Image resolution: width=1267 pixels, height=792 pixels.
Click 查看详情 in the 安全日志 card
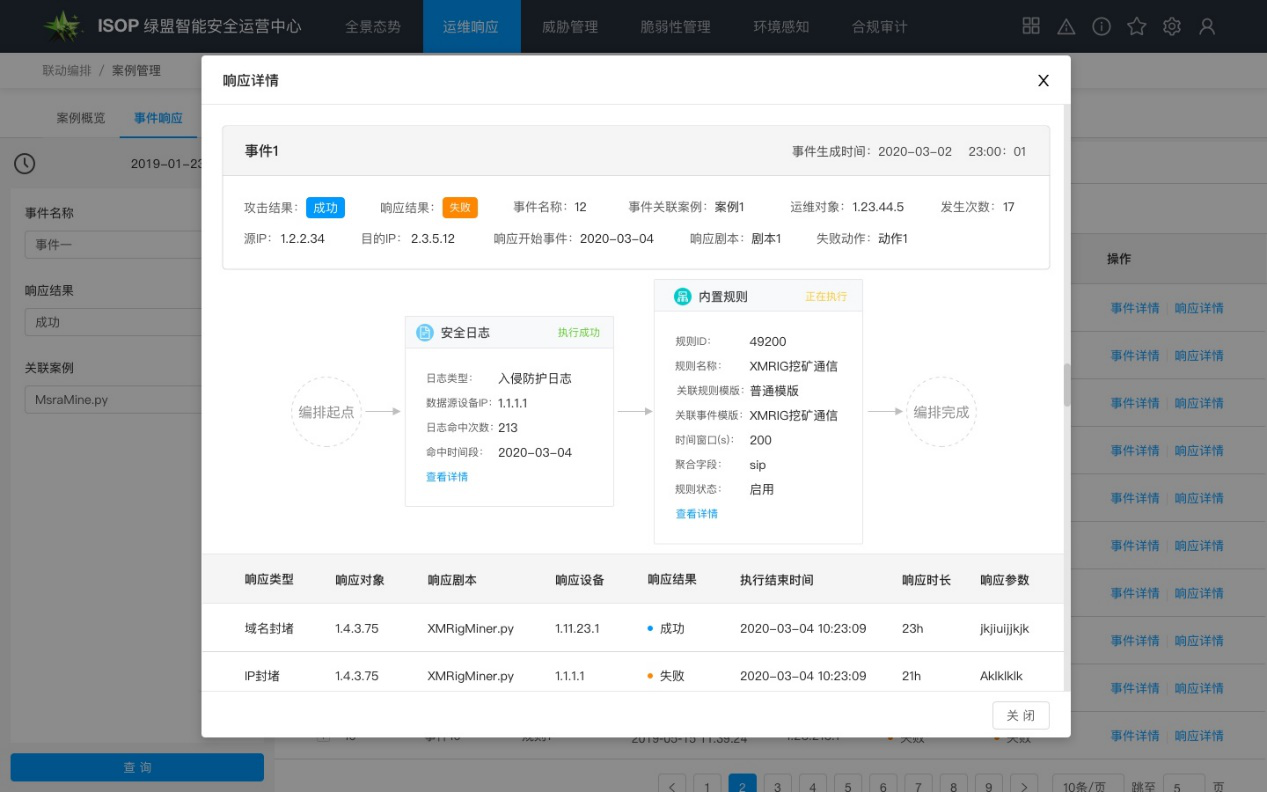pyautogui.click(x=447, y=477)
